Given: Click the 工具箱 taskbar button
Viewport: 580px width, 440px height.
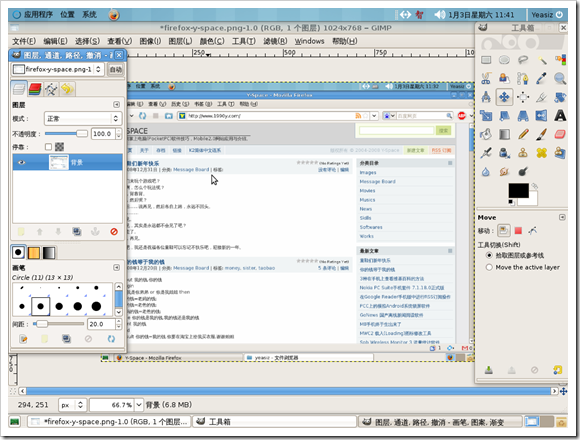Looking at the screenshot, I should tap(274, 422).
